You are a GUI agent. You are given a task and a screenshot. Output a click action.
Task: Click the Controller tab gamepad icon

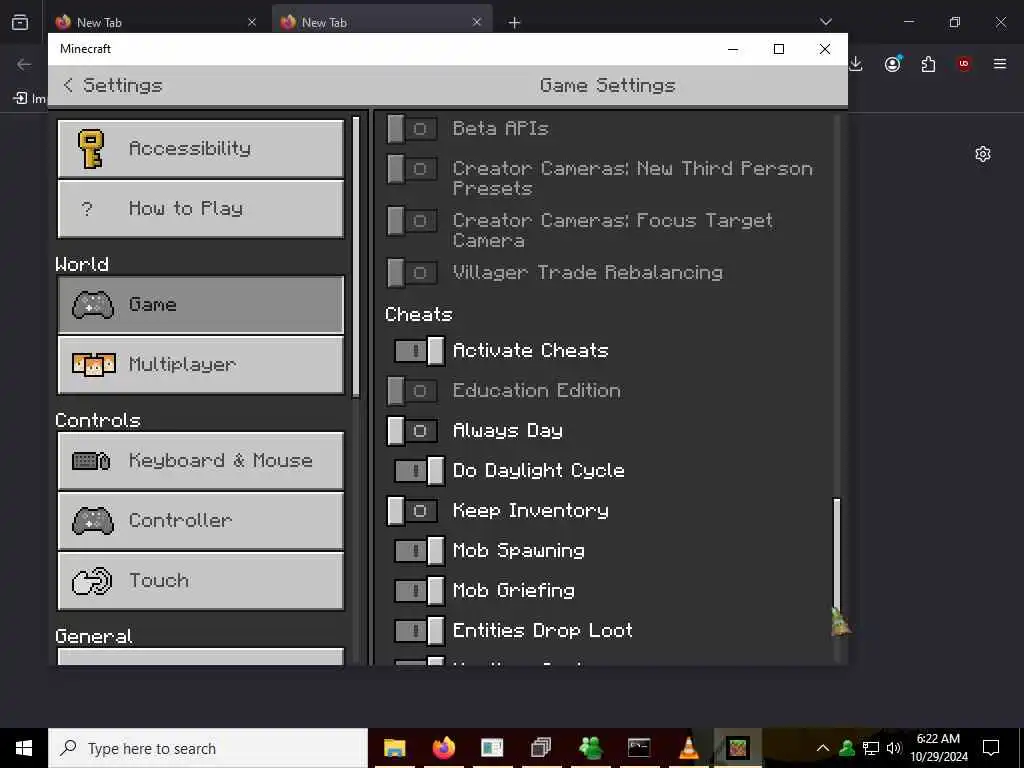[x=92, y=521]
